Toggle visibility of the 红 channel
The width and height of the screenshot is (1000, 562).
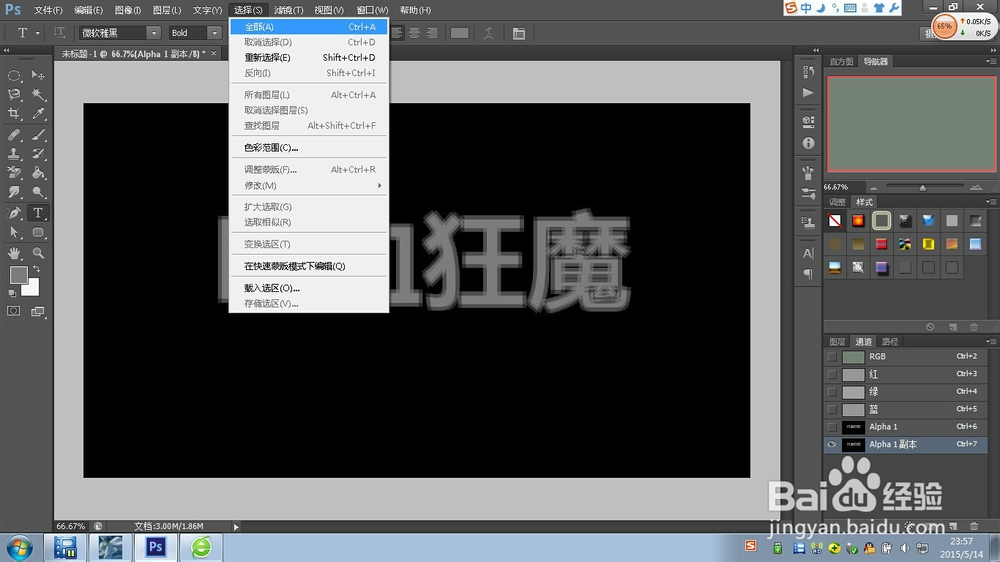832,374
